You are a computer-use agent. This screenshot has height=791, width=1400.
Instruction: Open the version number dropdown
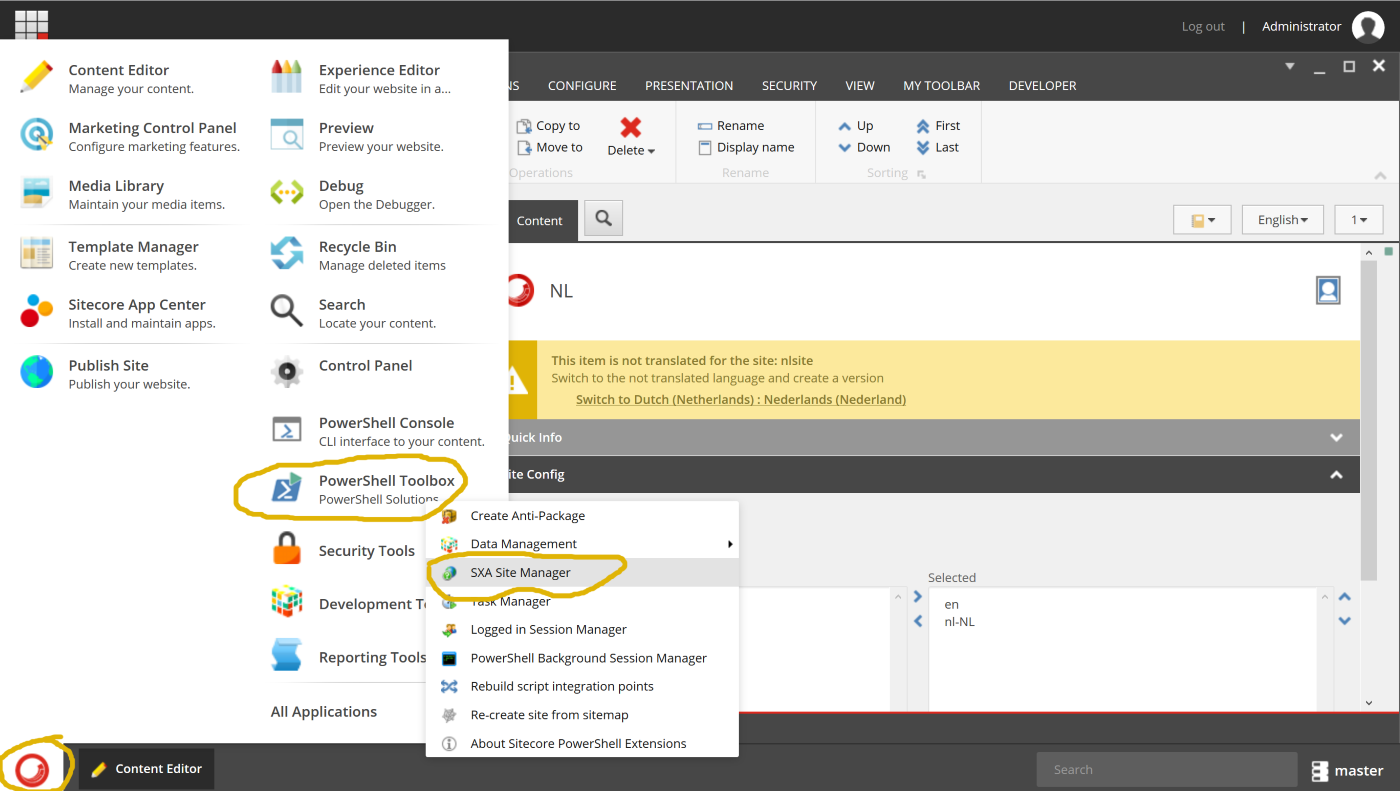pyautogui.click(x=1359, y=220)
